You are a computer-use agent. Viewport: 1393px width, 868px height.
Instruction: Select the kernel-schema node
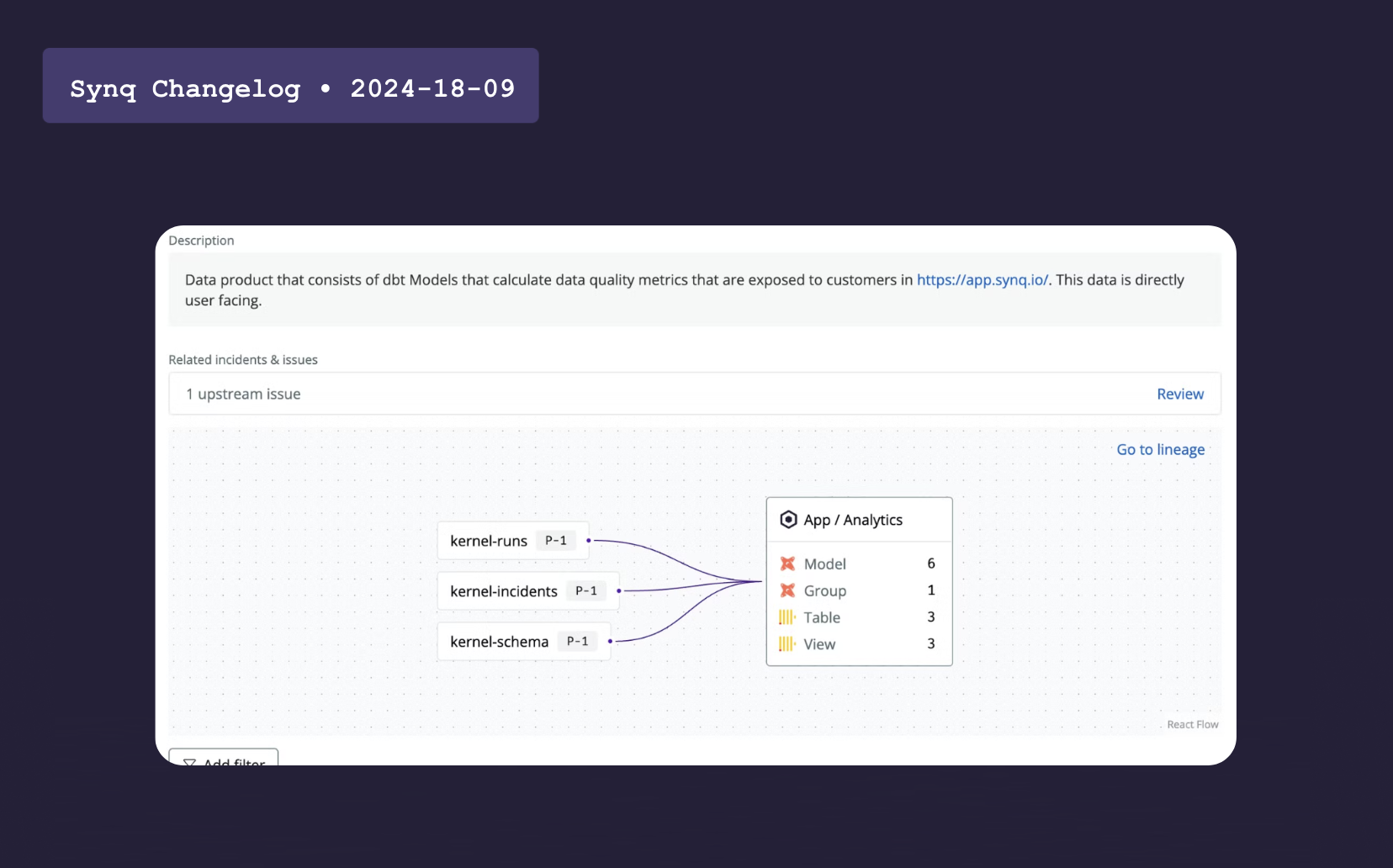(524, 642)
